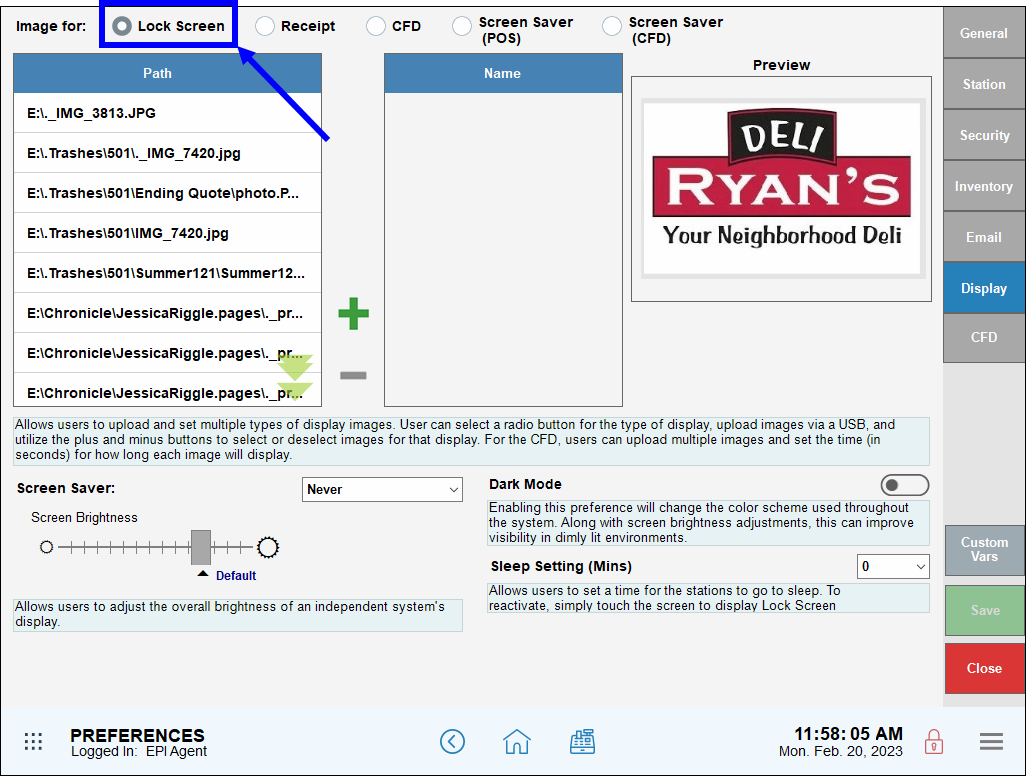
Task: Click the back arrow circle icon
Action: (x=452, y=741)
